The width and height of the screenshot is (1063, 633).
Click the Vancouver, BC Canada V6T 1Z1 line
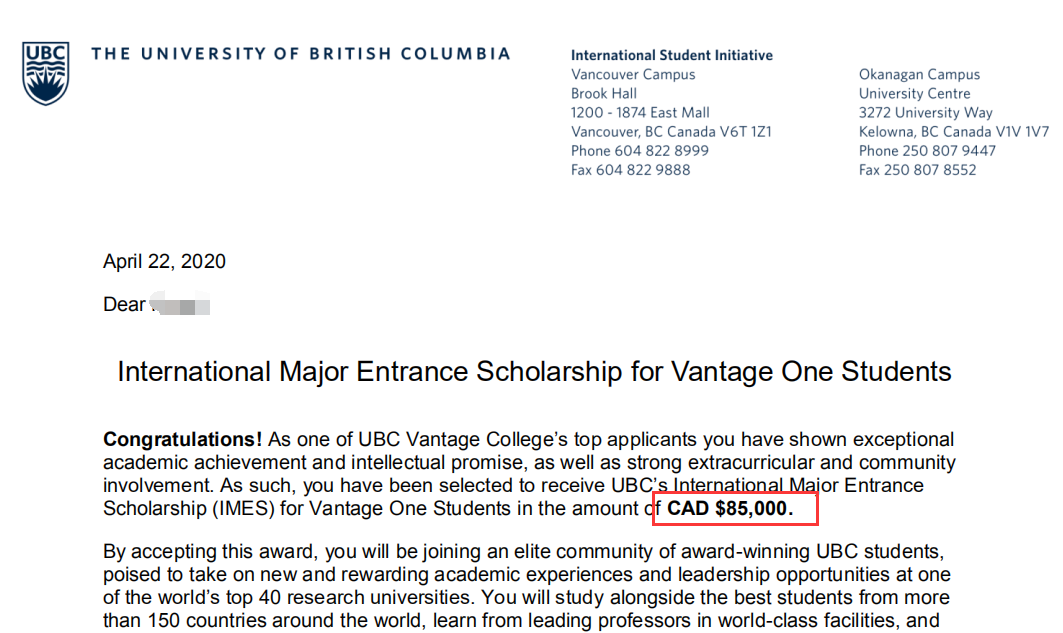click(x=671, y=131)
